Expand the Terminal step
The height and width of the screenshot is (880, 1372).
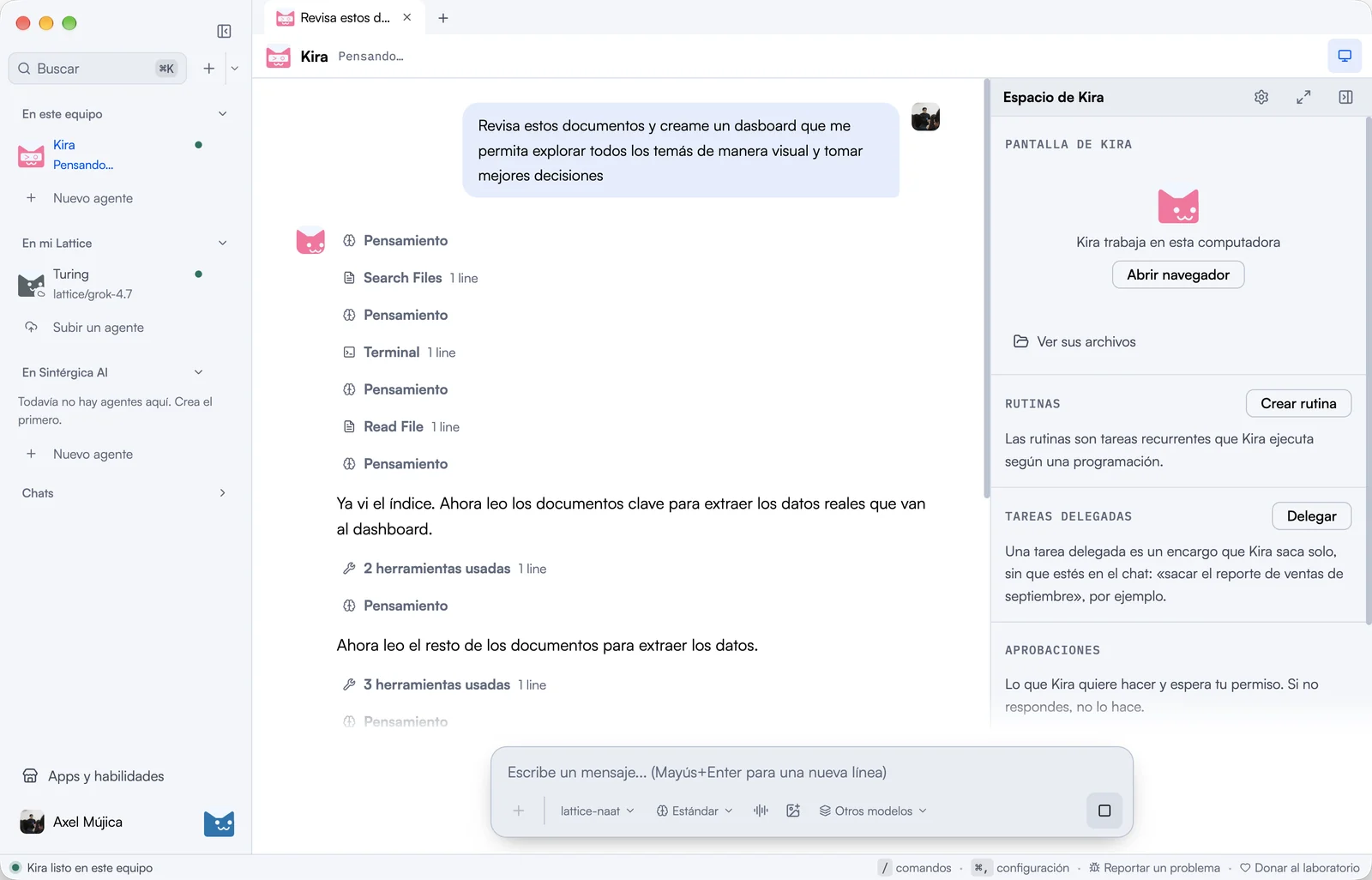point(400,353)
